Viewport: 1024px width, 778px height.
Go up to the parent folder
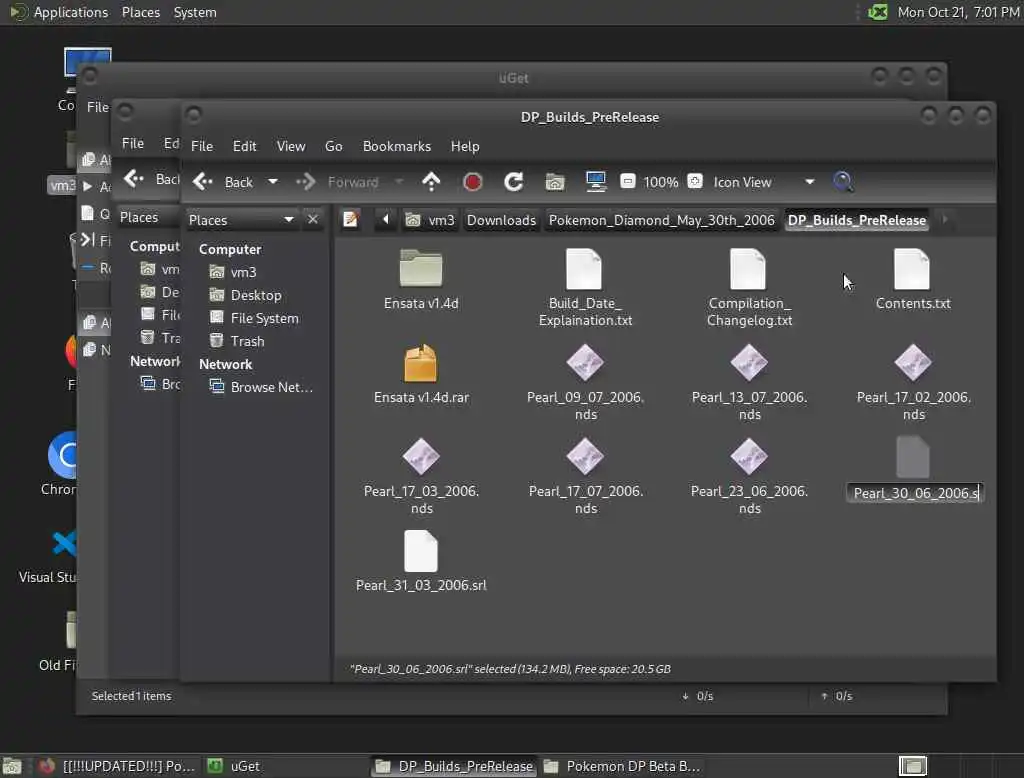point(432,182)
